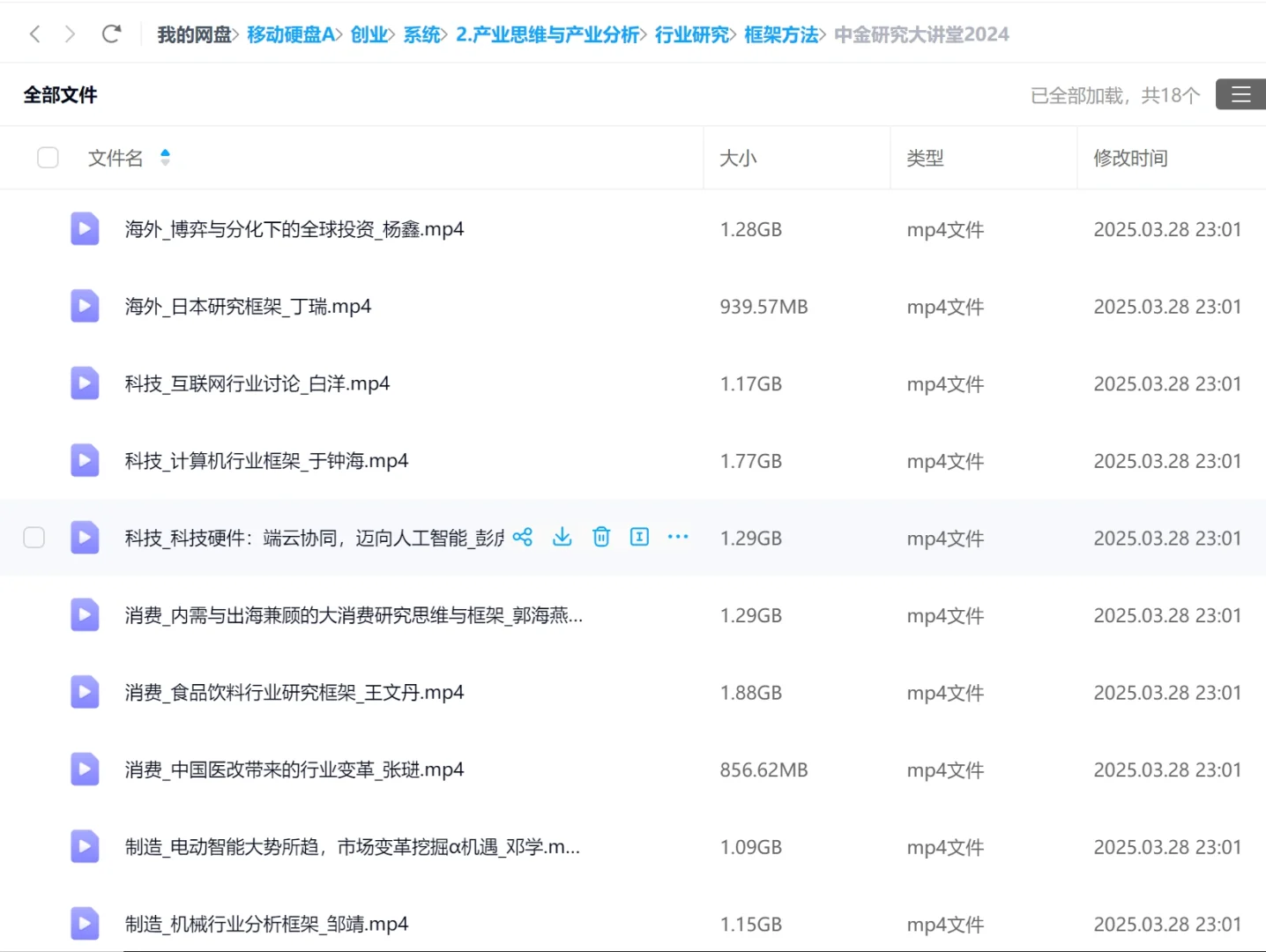This screenshot has width=1266, height=952.
Task: Click the video icon of 消费_内需与出海兼顾
Action: pyautogui.click(x=85, y=615)
